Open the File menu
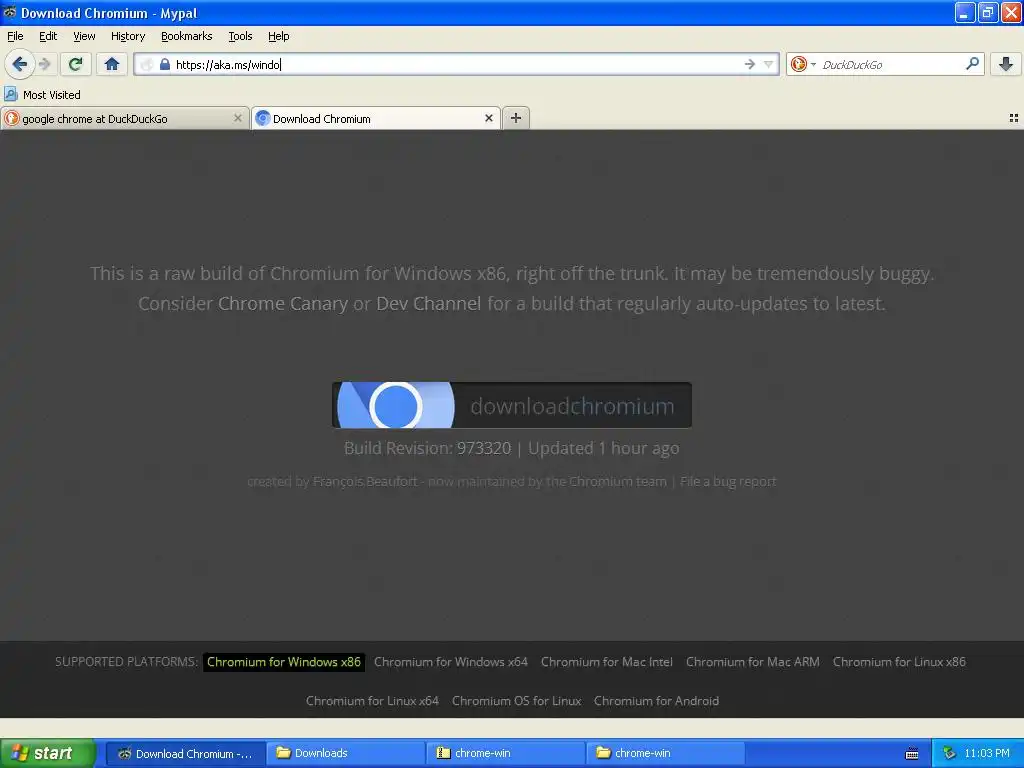 pos(15,36)
